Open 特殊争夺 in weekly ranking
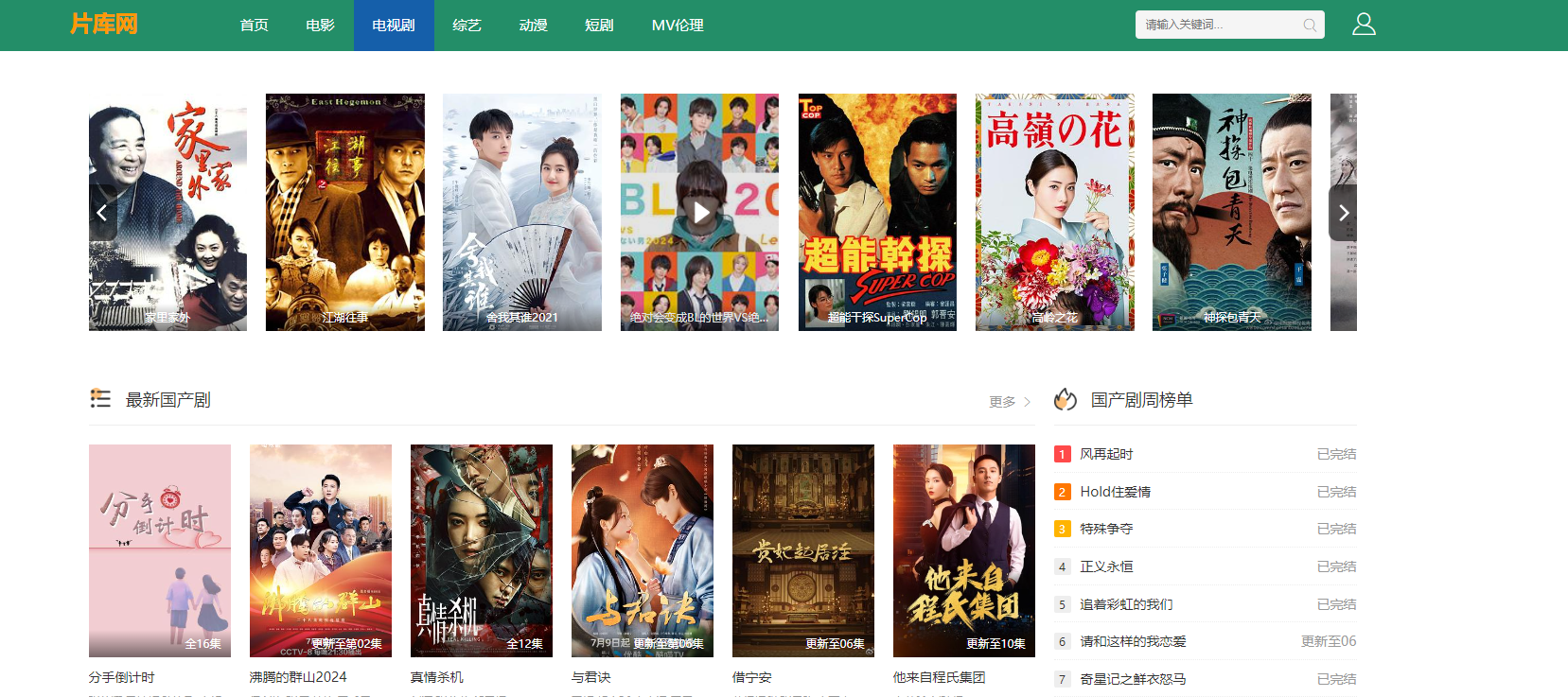The width and height of the screenshot is (1568, 697). (1106, 529)
